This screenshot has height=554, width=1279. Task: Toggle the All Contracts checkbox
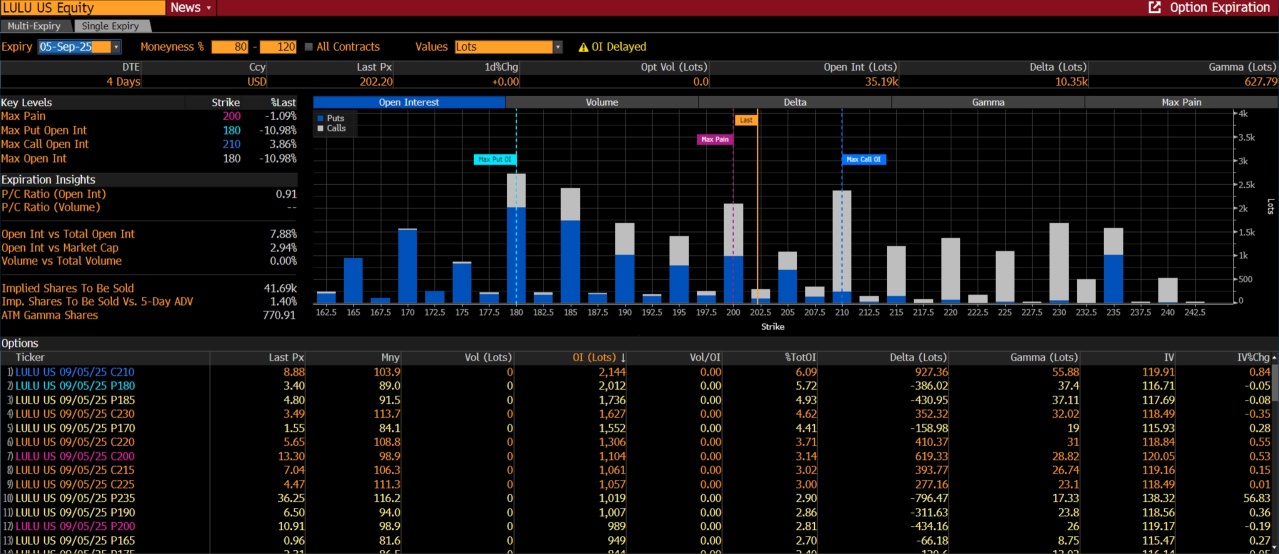[x=308, y=47]
